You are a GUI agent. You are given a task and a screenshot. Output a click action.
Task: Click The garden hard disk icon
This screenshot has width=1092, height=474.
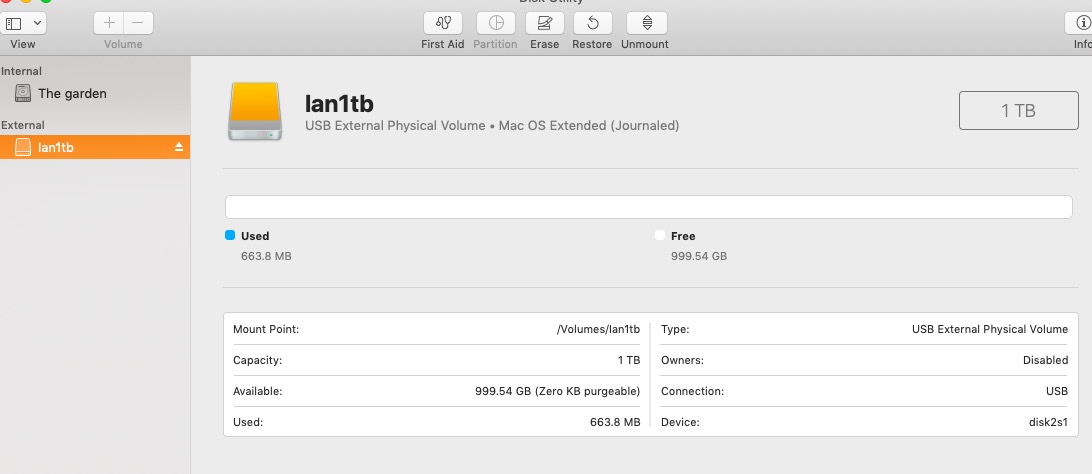click(23, 93)
